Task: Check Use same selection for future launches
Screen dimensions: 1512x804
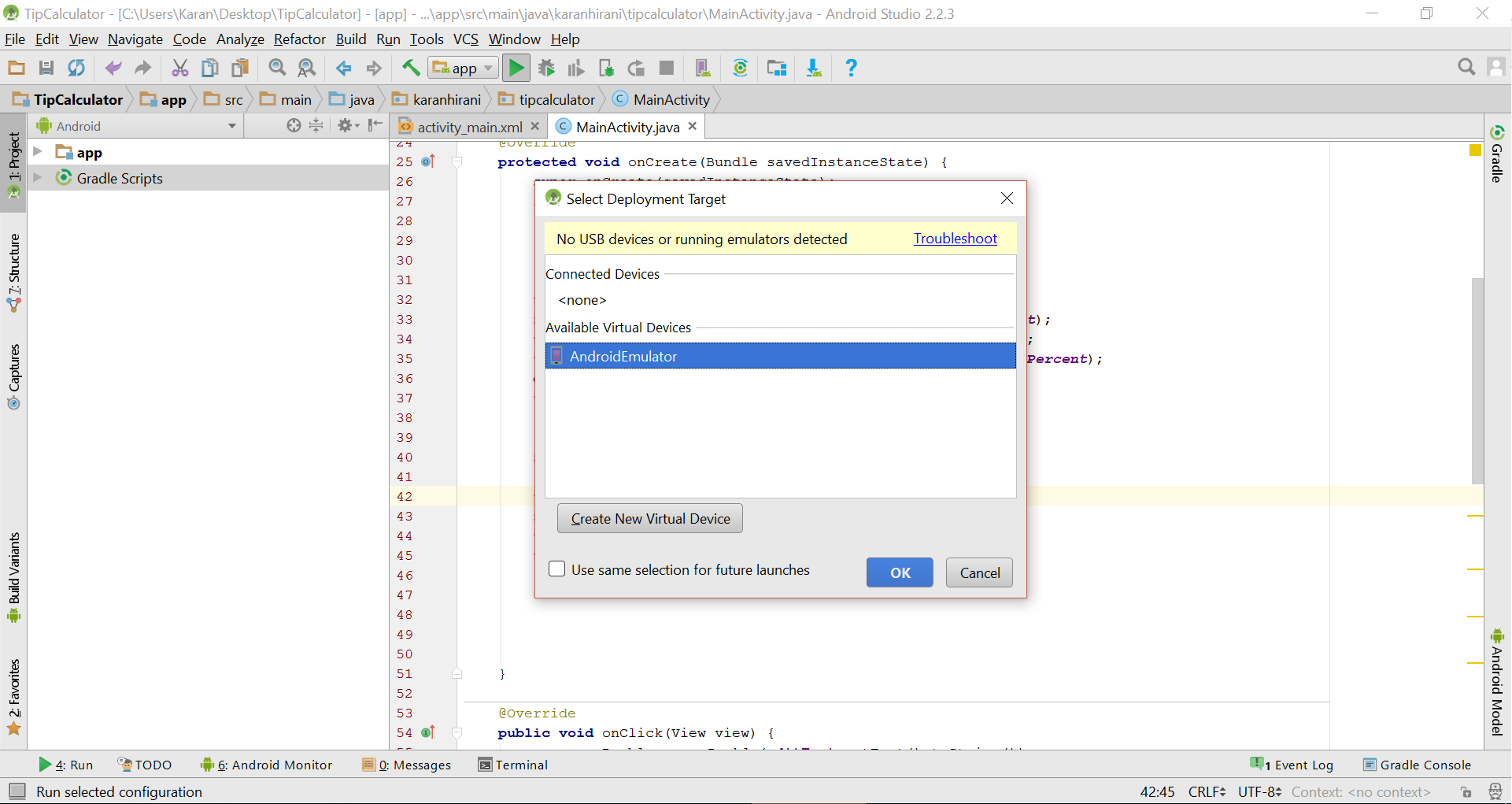Action: pos(557,569)
